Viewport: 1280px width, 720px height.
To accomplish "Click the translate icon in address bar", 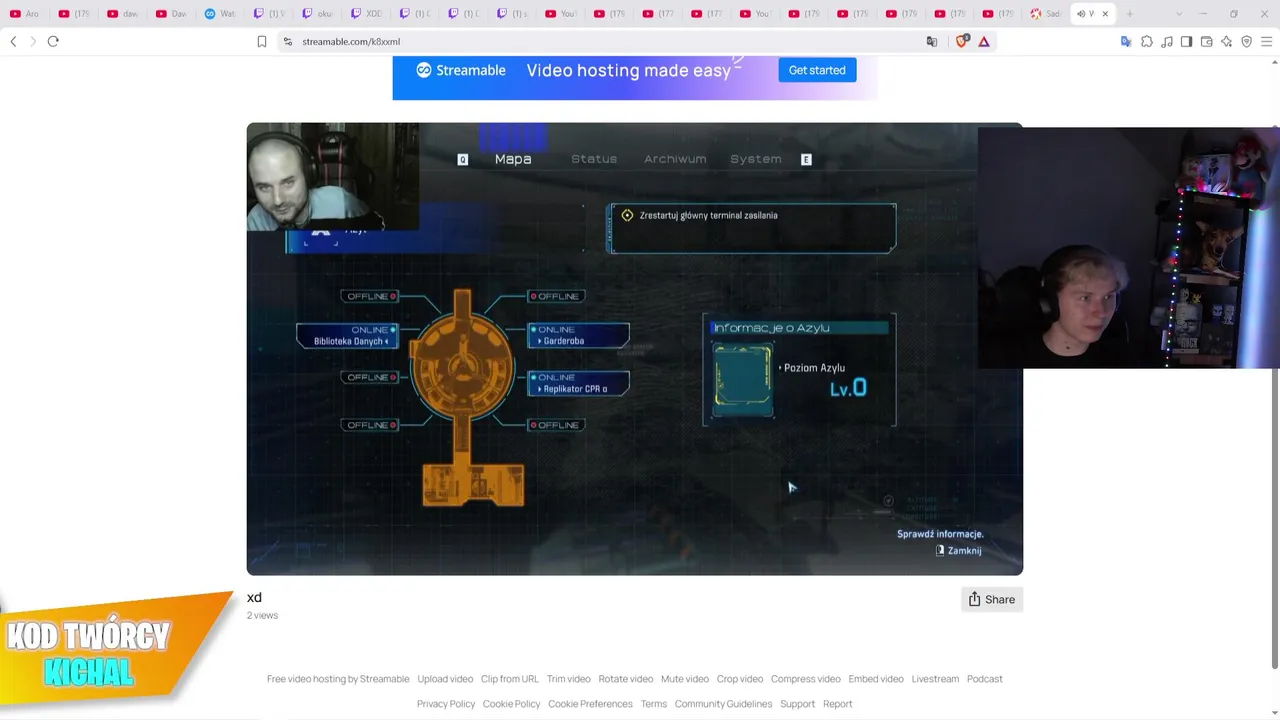I will point(932,41).
